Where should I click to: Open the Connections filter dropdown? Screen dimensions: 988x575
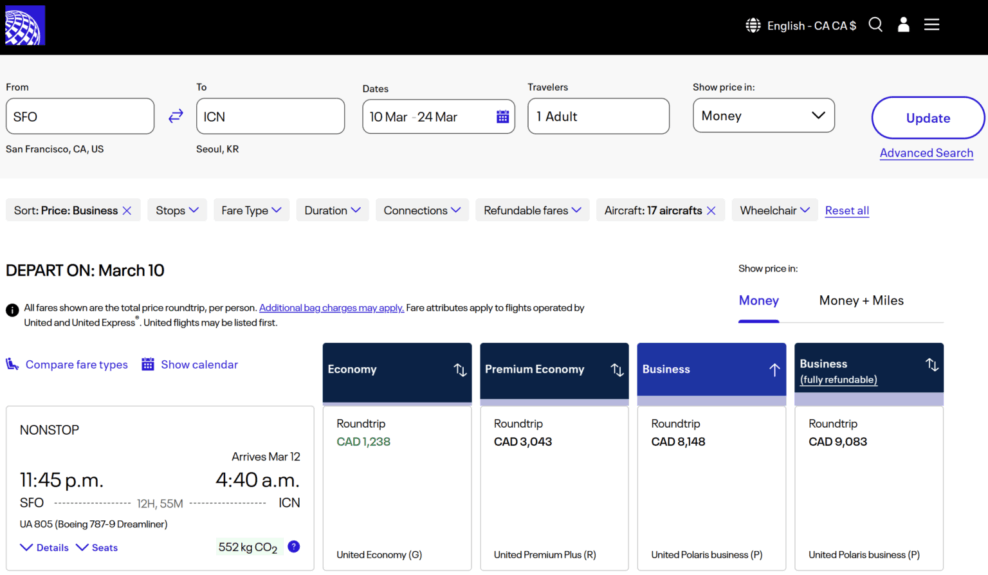click(x=422, y=210)
